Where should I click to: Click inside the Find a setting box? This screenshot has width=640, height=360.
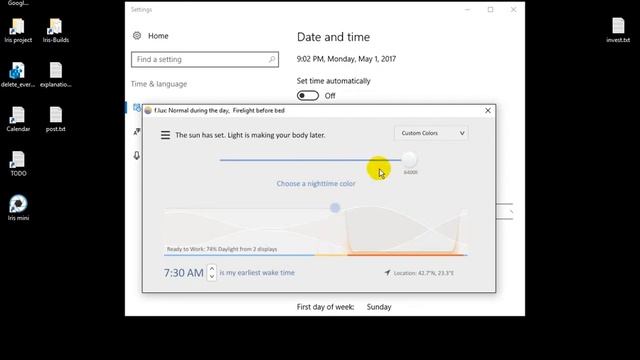pyautogui.click(x=205, y=60)
